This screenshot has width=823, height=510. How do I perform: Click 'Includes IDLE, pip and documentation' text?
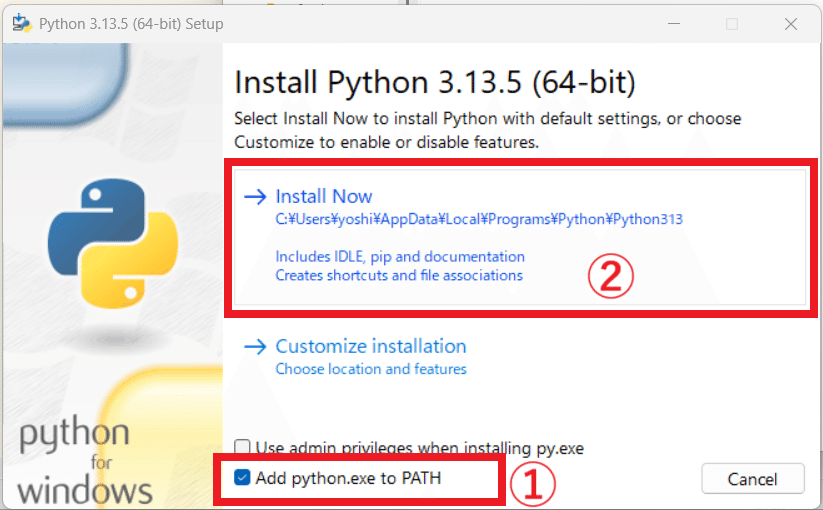pyautogui.click(x=400, y=257)
